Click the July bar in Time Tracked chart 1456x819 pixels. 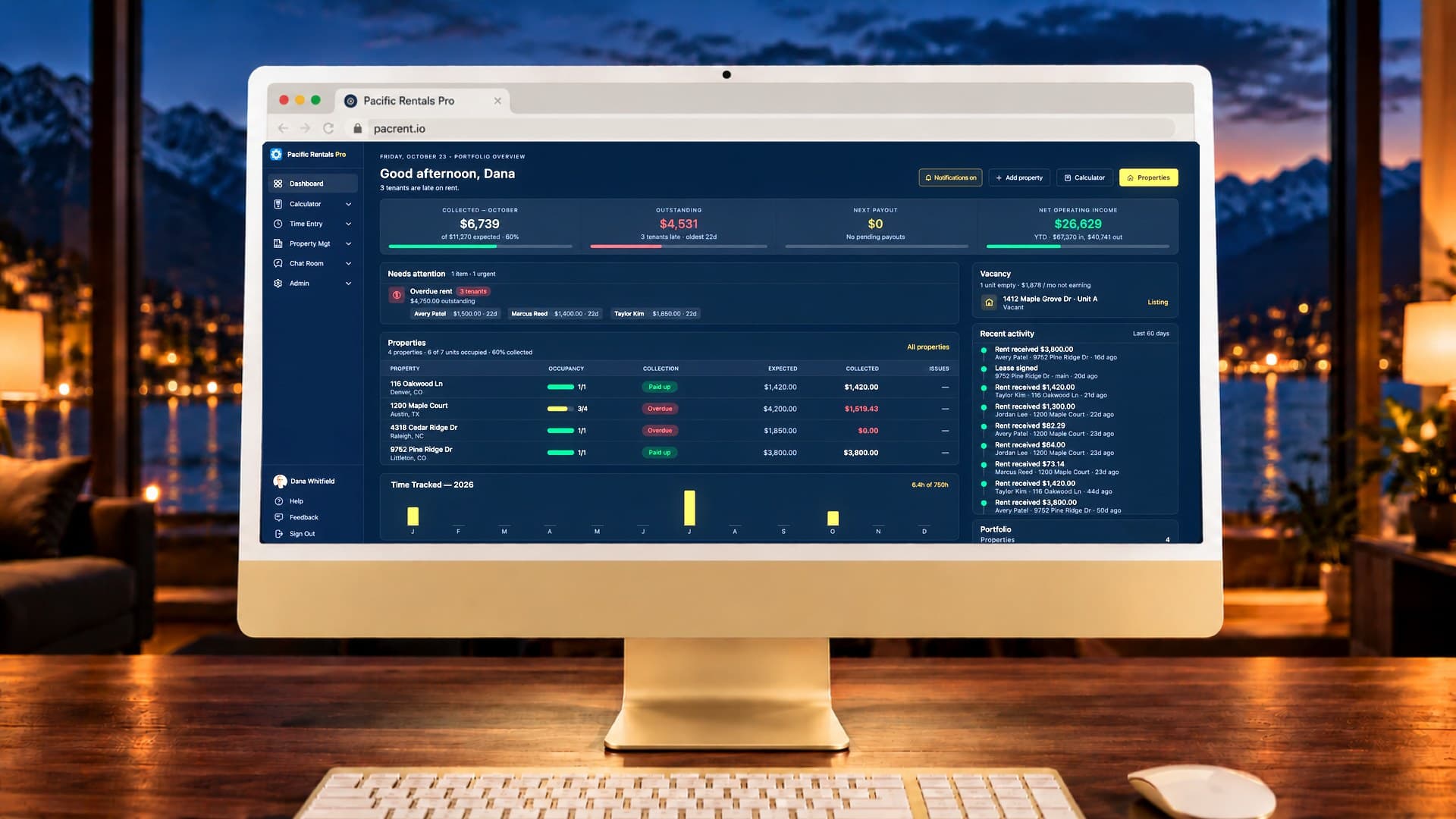689,507
